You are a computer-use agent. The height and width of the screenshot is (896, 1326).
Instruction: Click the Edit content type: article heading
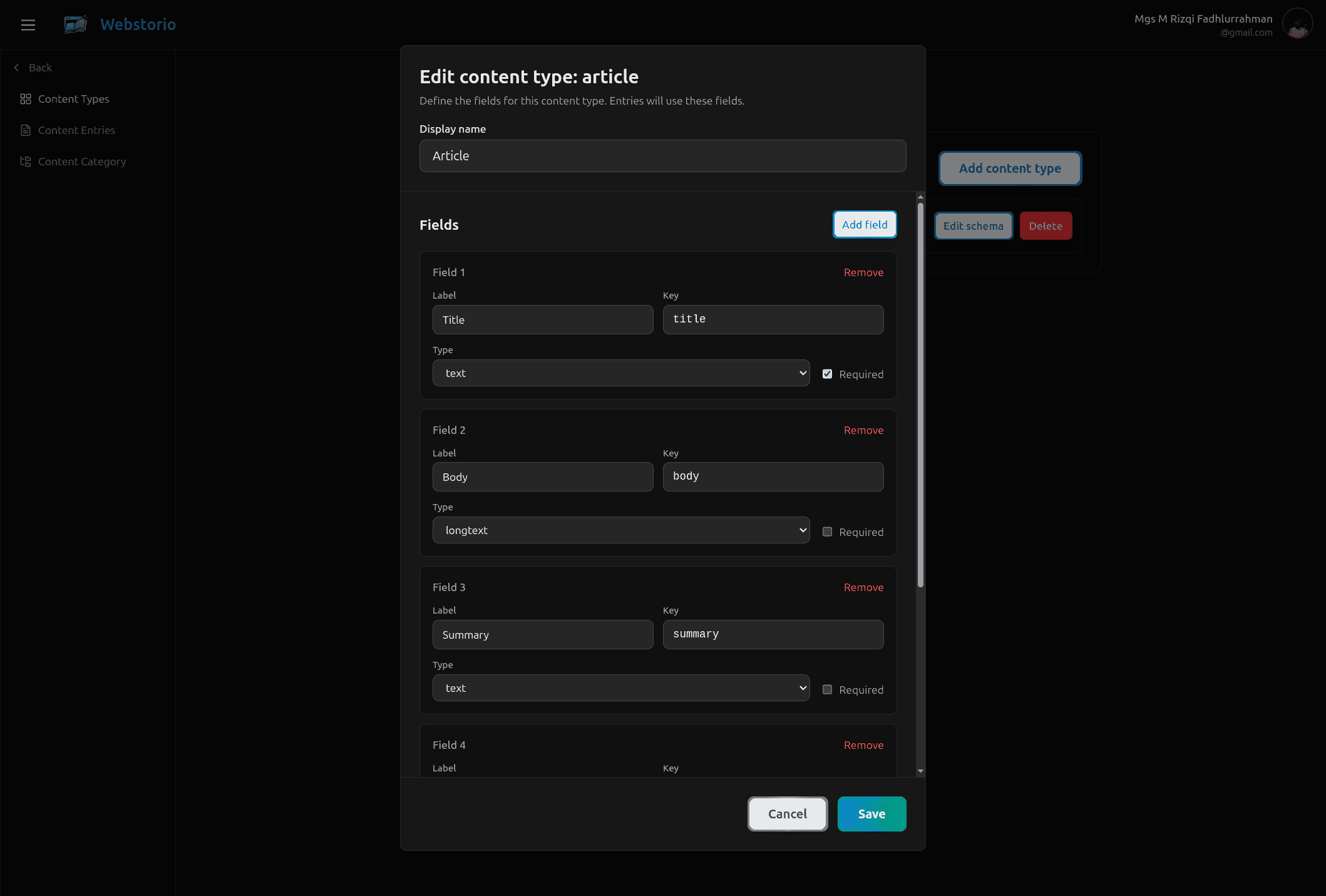pos(529,76)
